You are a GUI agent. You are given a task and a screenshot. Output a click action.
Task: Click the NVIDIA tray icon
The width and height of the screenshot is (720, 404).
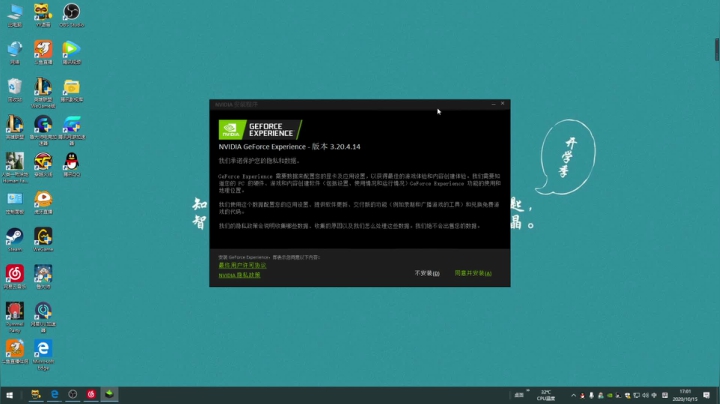tap(610, 395)
